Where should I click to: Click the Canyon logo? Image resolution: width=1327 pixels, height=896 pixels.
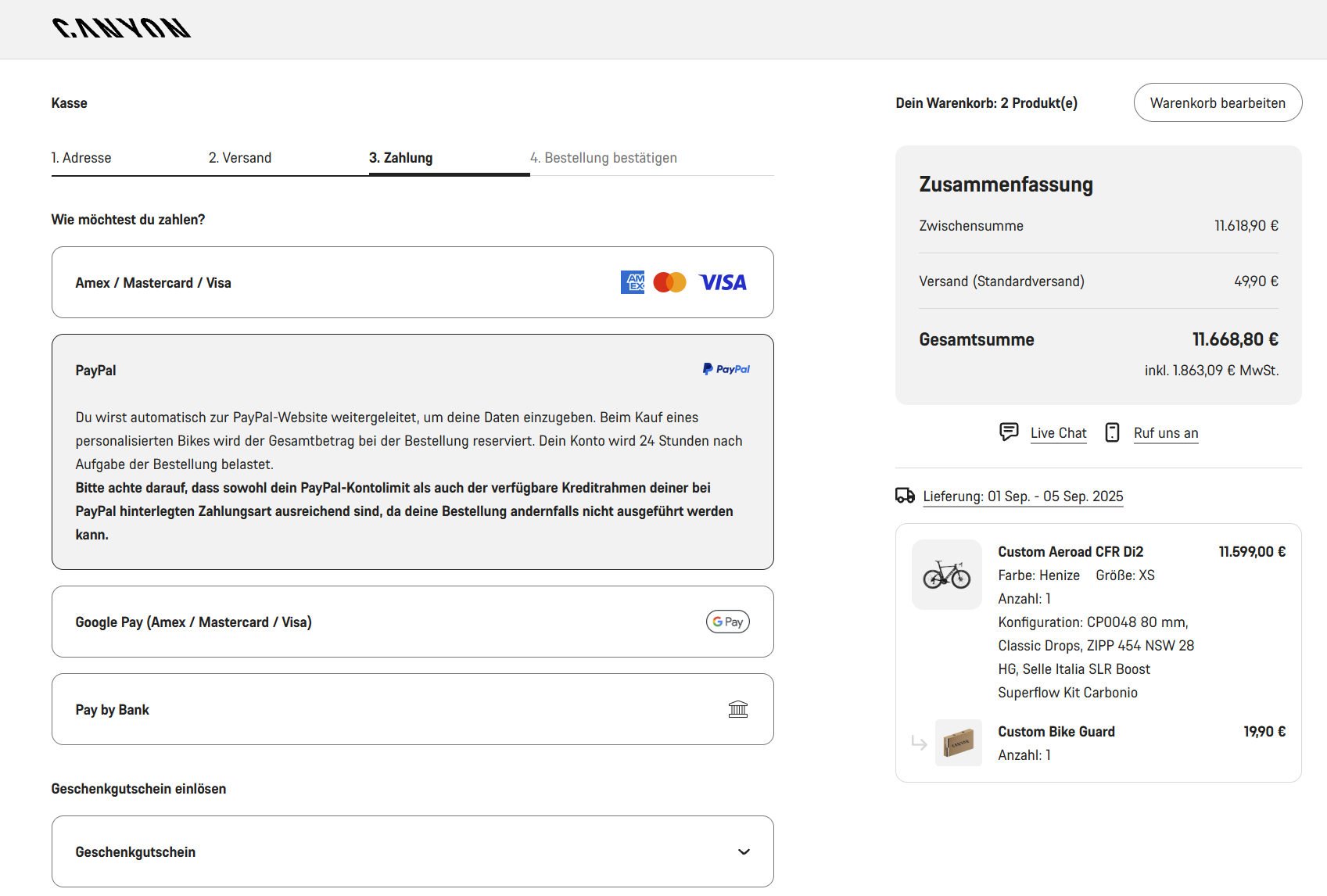(121, 28)
